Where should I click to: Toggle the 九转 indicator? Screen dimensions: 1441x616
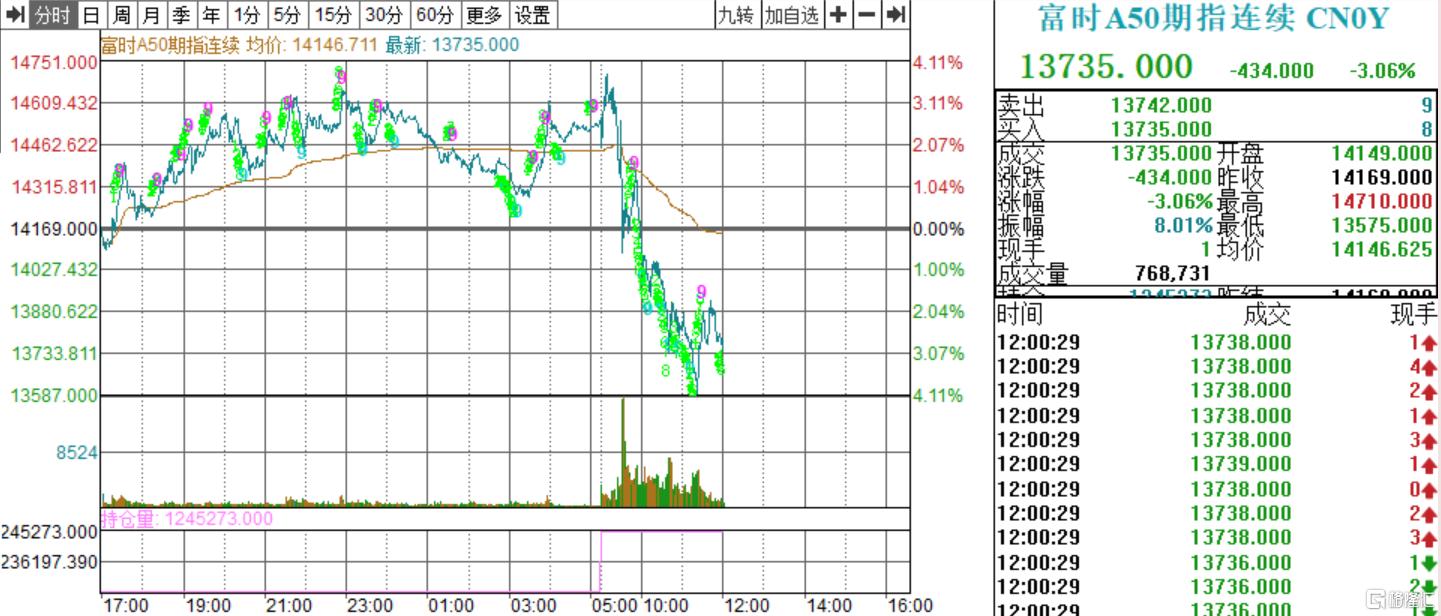point(736,15)
